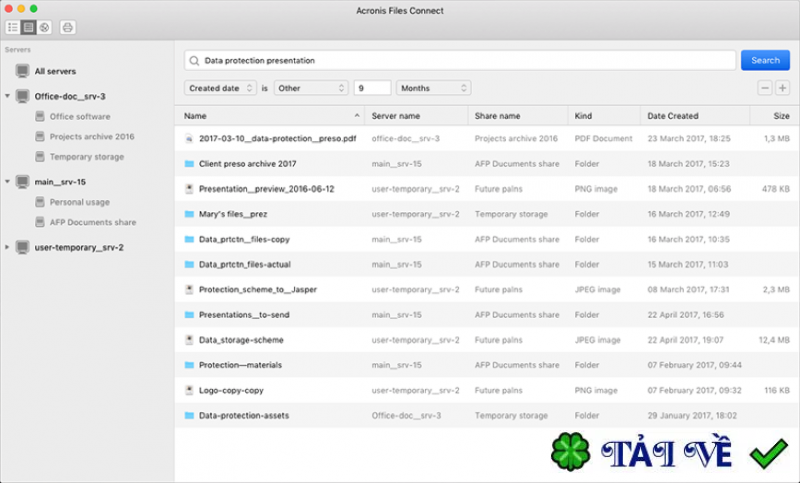Remove search criterion with minus button
This screenshot has width=800, height=483.
click(x=764, y=88)
